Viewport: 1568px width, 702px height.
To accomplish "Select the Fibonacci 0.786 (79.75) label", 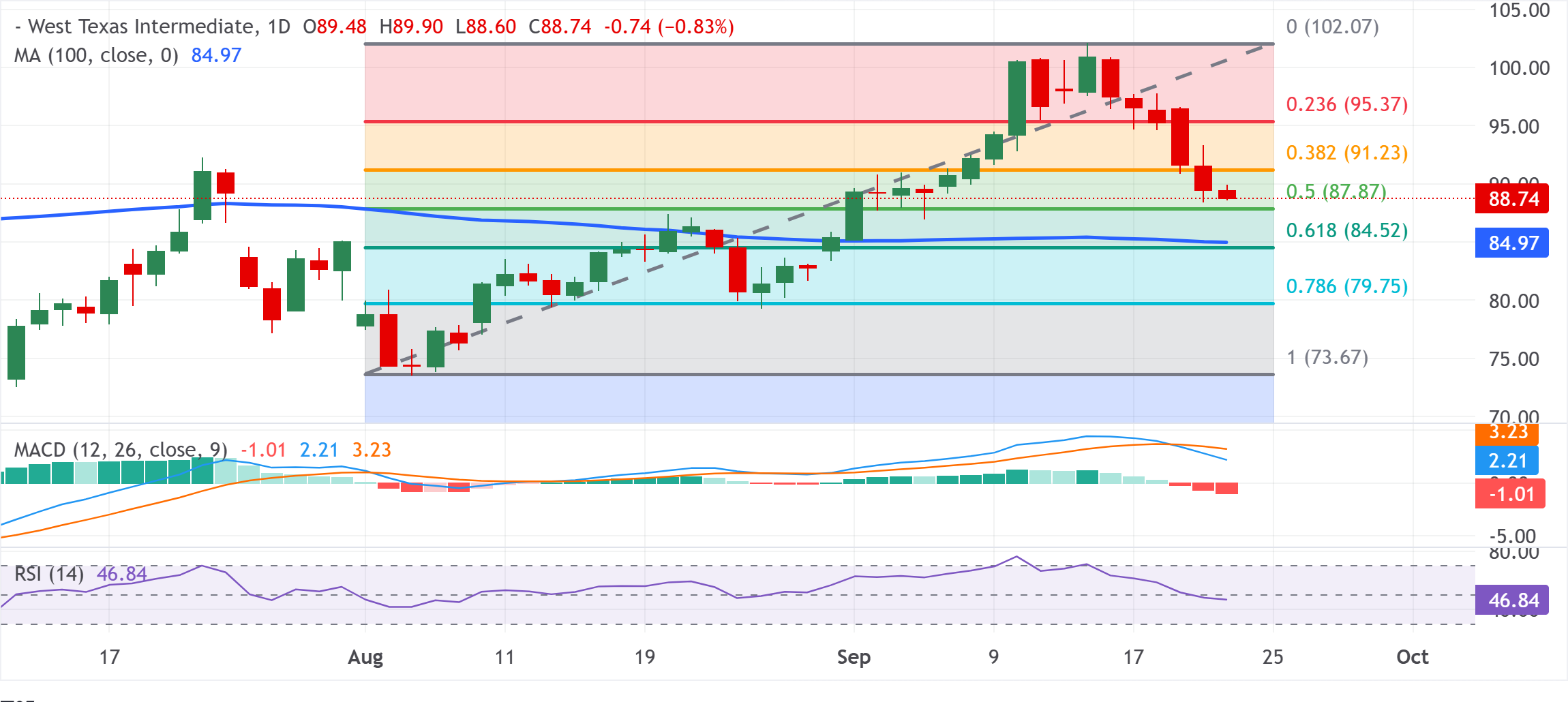I will (1347, 286).
